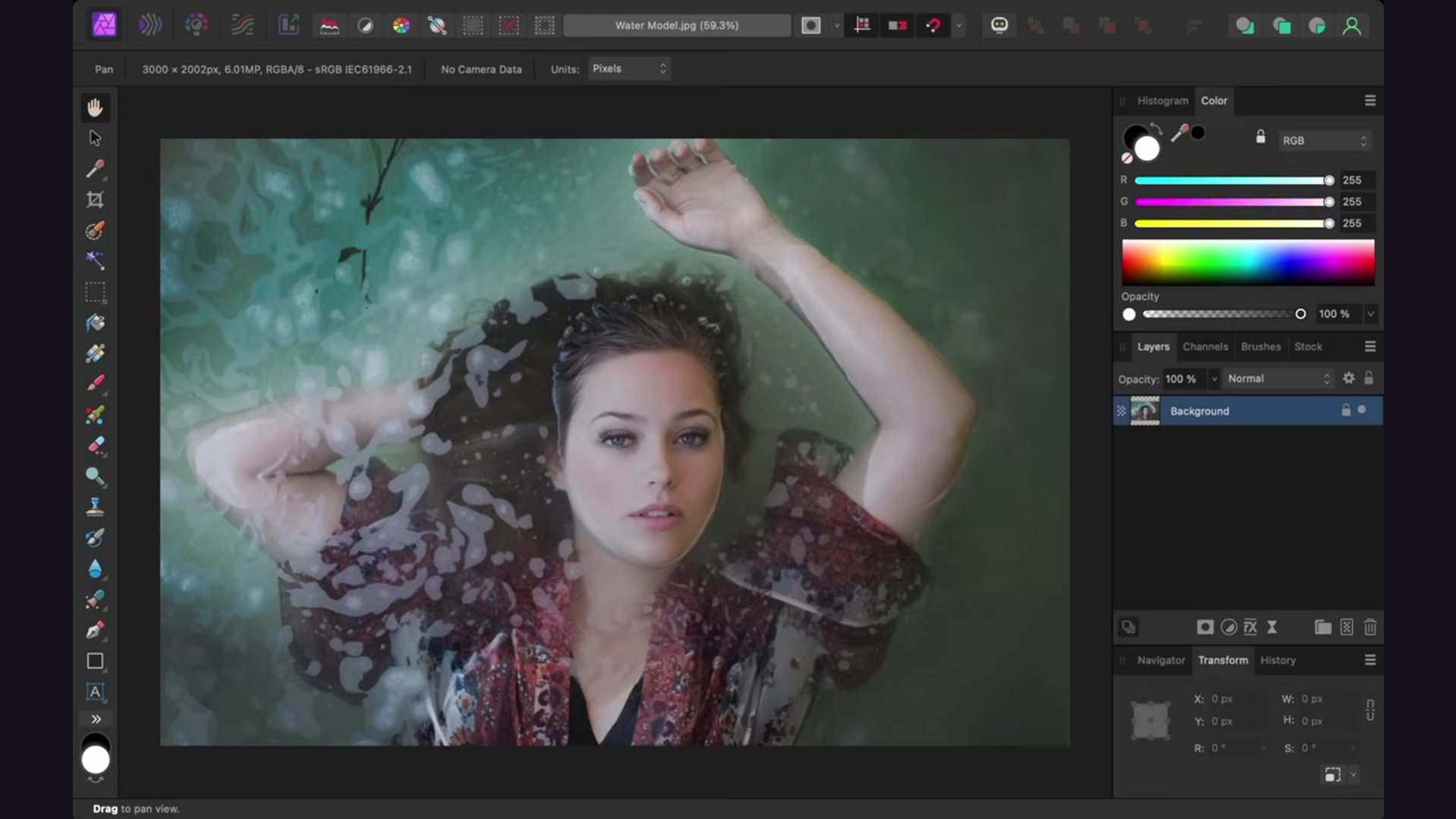1456x819 pixels.
Task: Select the Undo Brush tool
Action: 95,537
